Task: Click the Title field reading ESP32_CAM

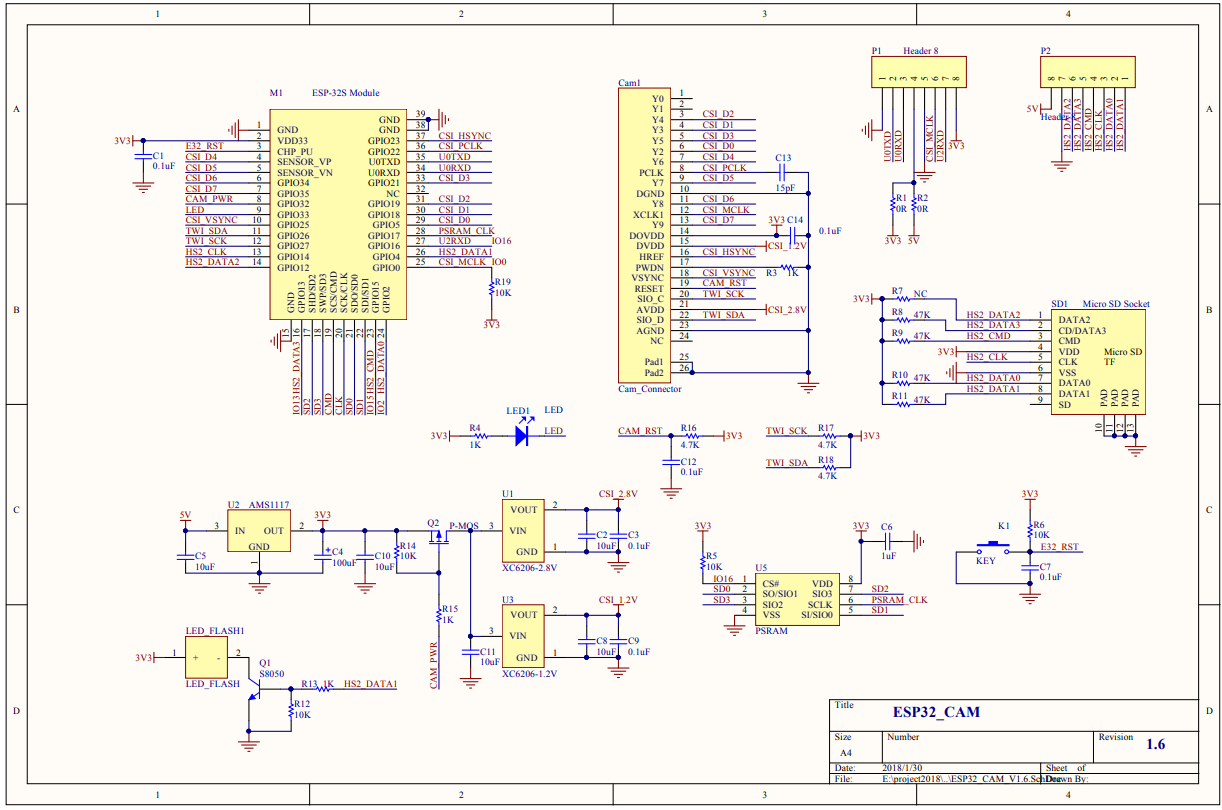Action: click(x=937, y=712)
